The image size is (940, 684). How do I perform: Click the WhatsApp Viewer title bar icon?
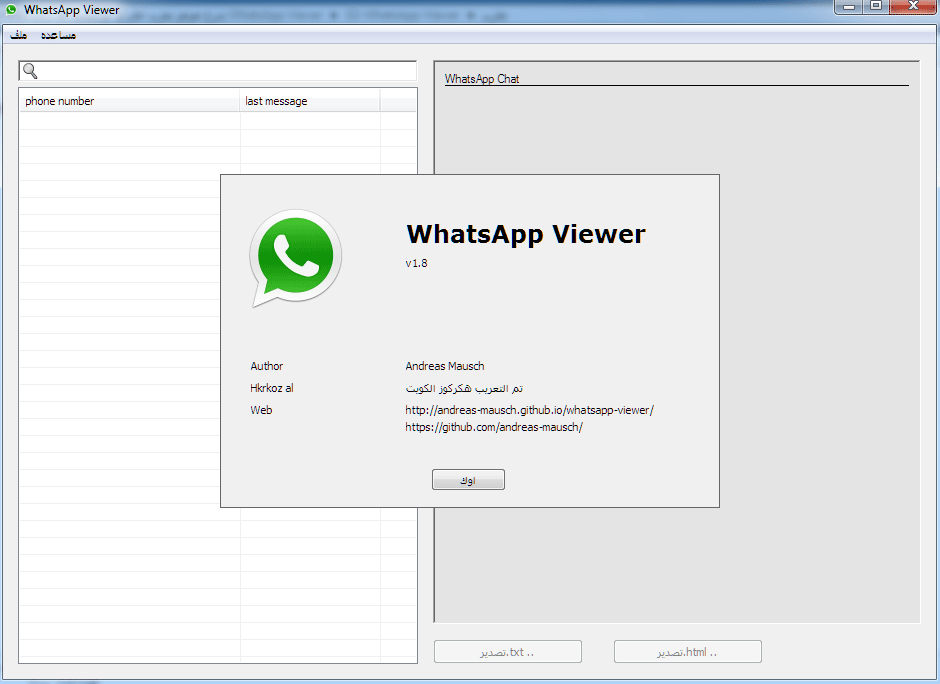click(x=11, y=10)
